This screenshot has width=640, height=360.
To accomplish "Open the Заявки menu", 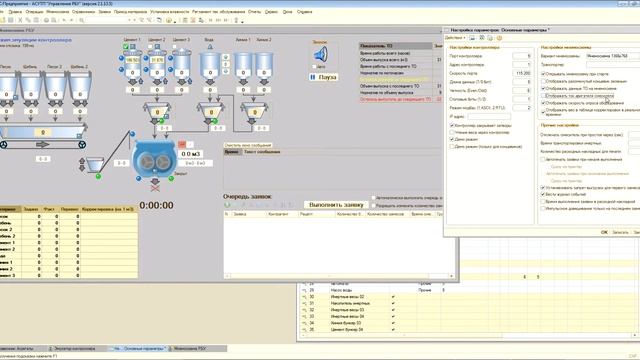I will coord(104,12).
